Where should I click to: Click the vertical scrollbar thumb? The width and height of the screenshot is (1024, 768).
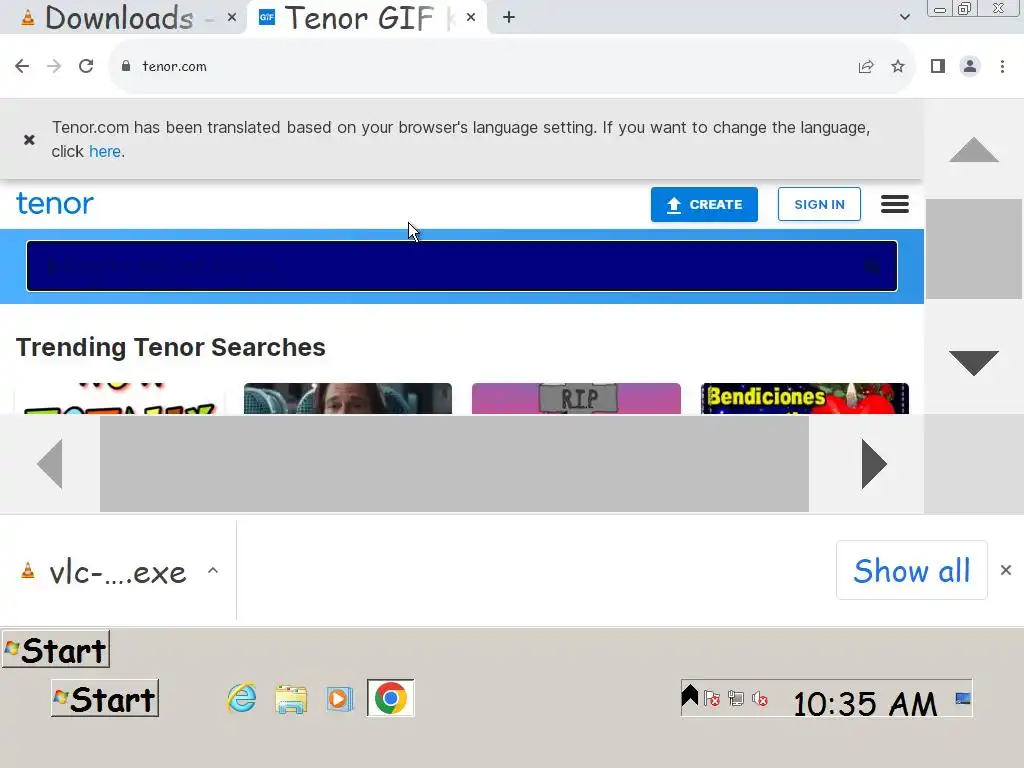point(974,249)
